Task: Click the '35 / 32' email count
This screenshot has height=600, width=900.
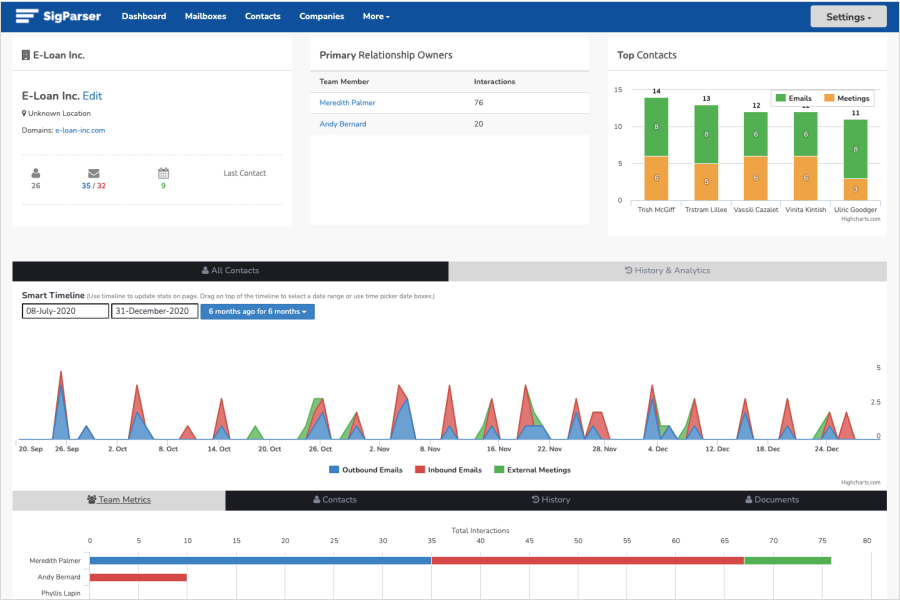Action: pyautogui.click(x=94, y=186)
